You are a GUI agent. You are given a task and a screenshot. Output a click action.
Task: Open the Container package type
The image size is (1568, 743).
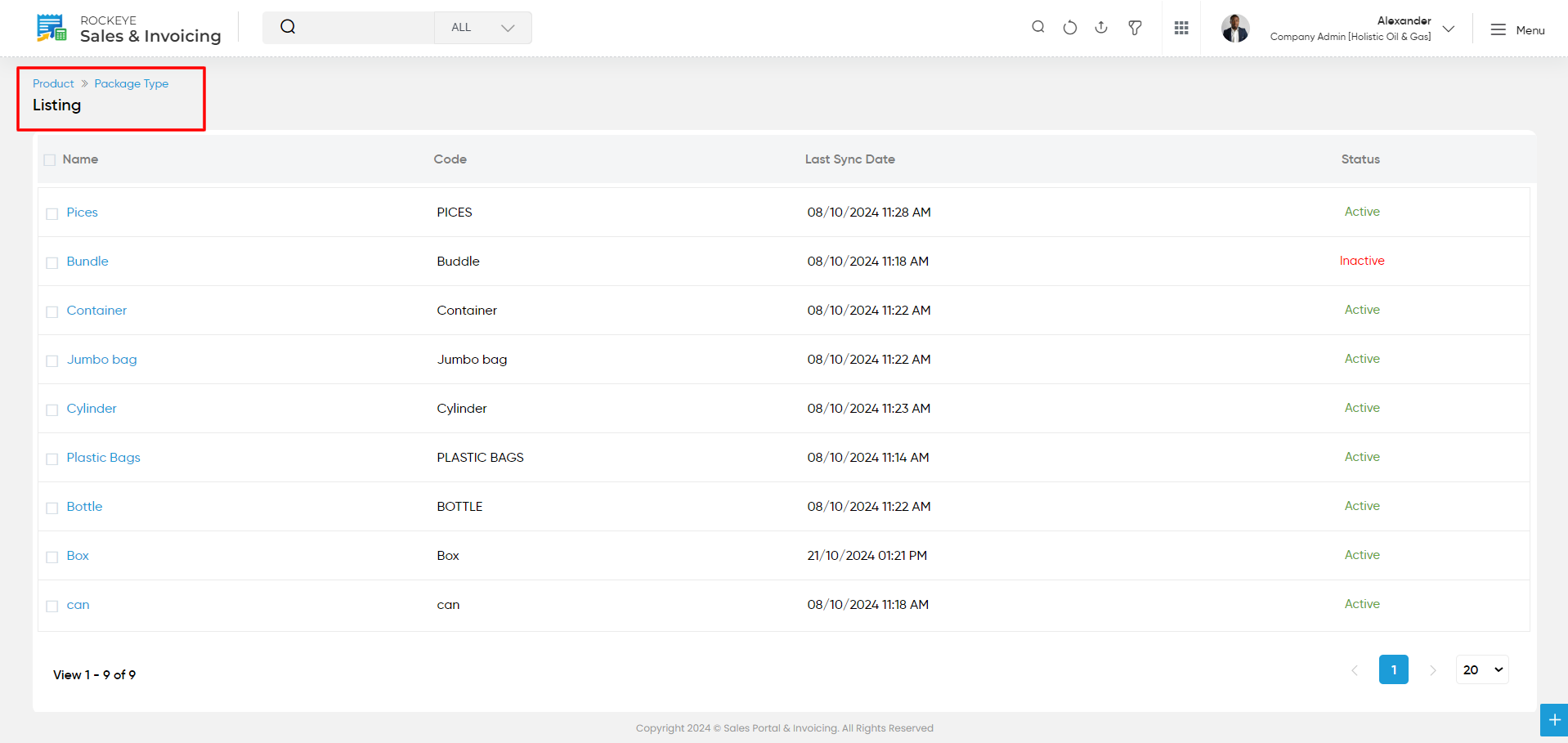(96, 311)
